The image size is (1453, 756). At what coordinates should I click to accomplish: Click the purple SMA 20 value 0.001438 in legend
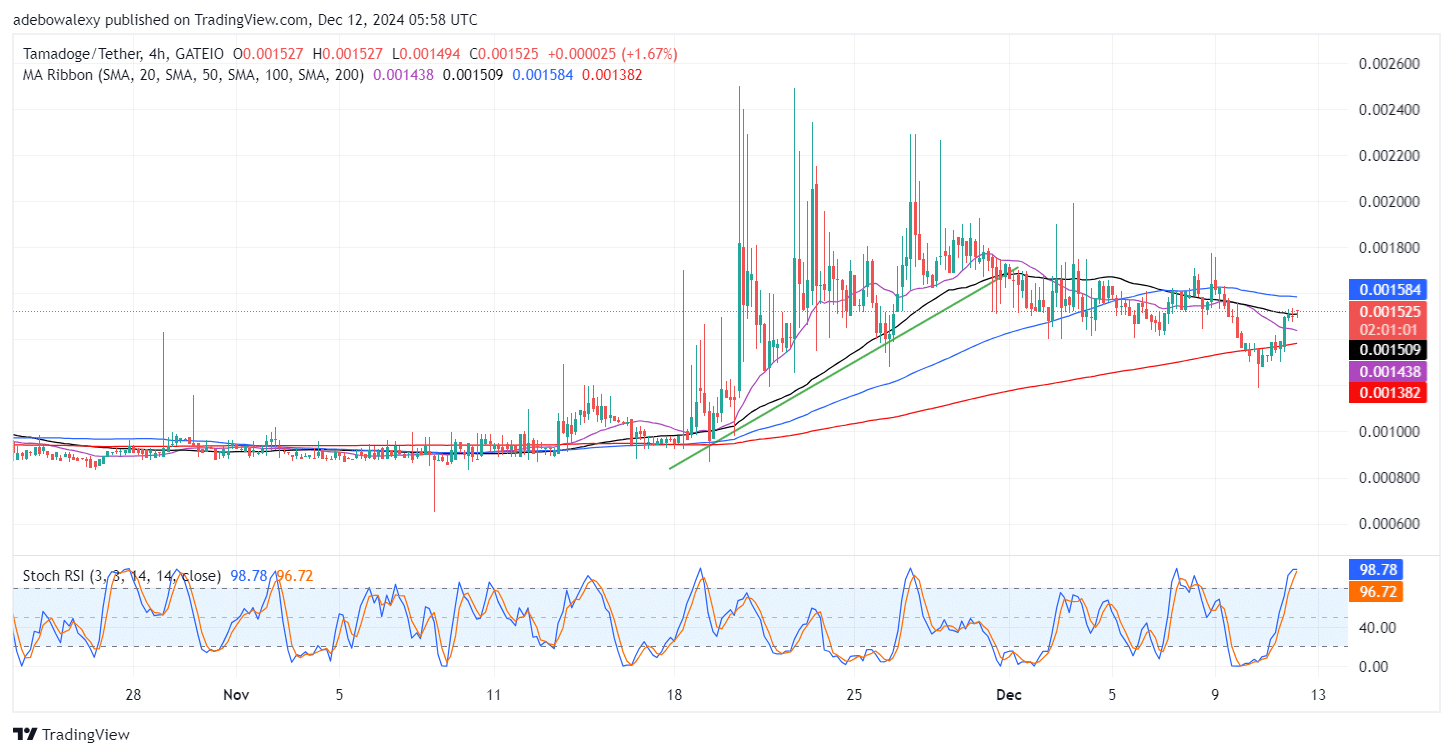(404, 74)
